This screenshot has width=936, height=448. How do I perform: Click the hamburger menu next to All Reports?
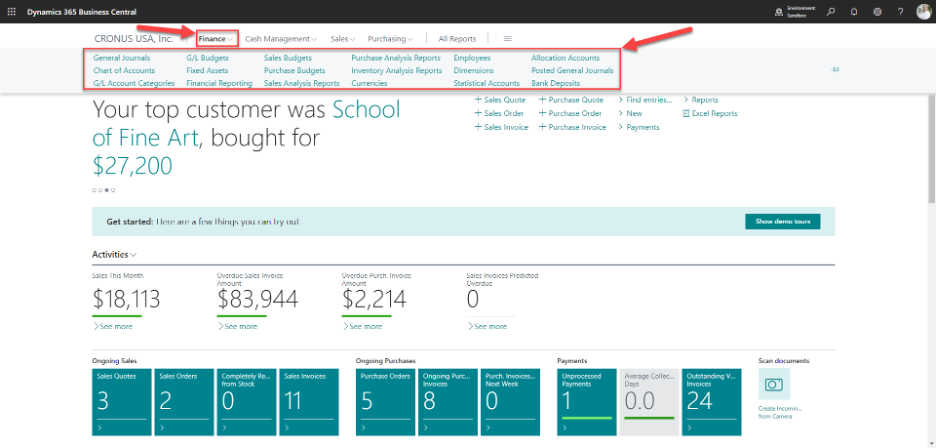pos(508,39)
